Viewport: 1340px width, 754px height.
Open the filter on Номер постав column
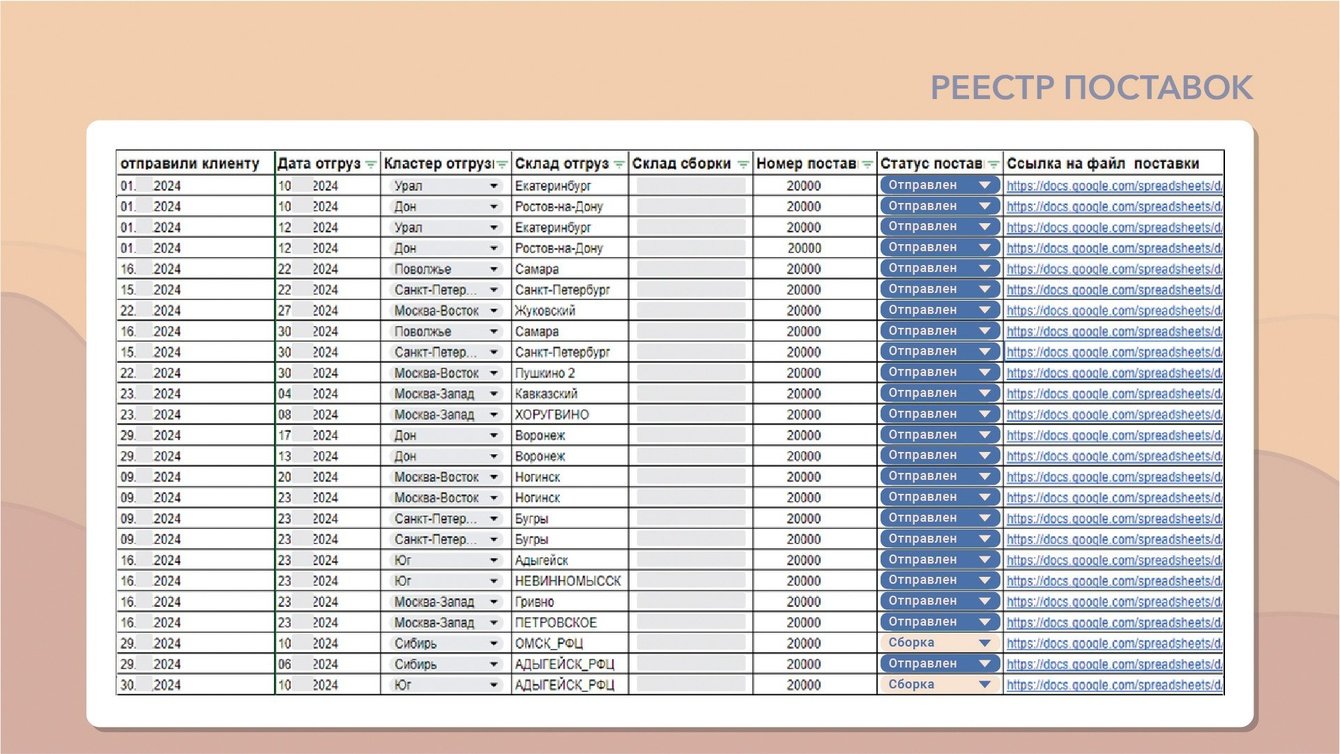click(867, 164)
